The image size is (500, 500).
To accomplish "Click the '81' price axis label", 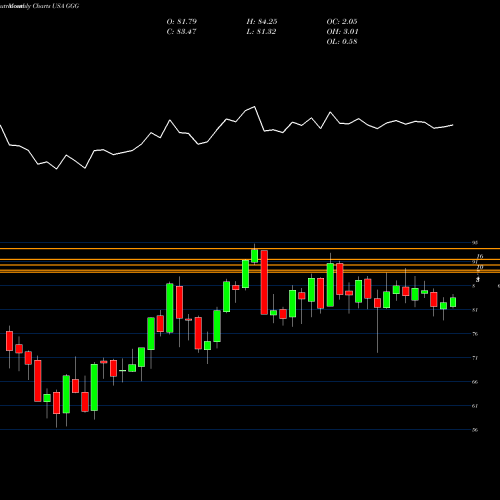I will click(x=475, y=310).
